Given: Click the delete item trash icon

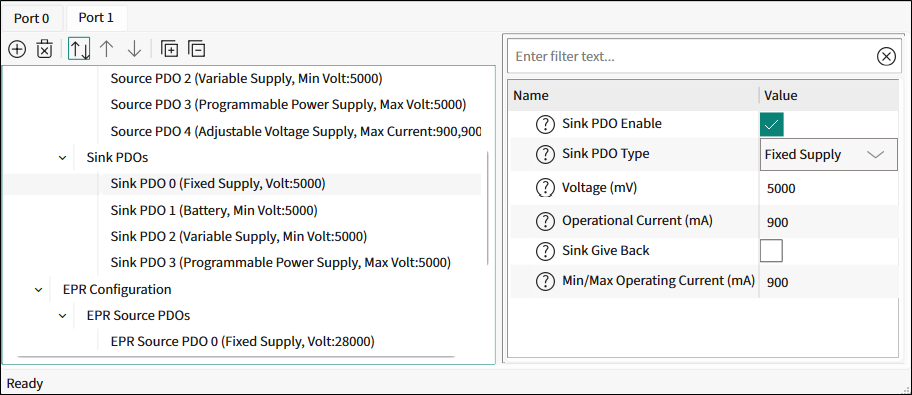Looking at the screenshot, I should 45,49.
